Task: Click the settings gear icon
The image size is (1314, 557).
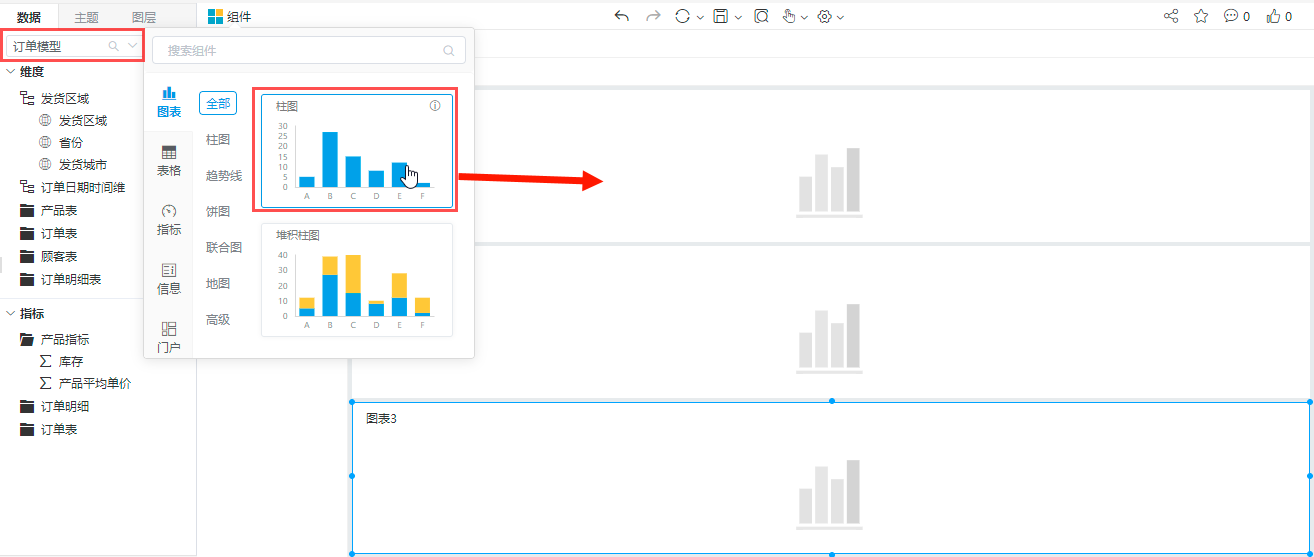Action: [x=825, y=16]
